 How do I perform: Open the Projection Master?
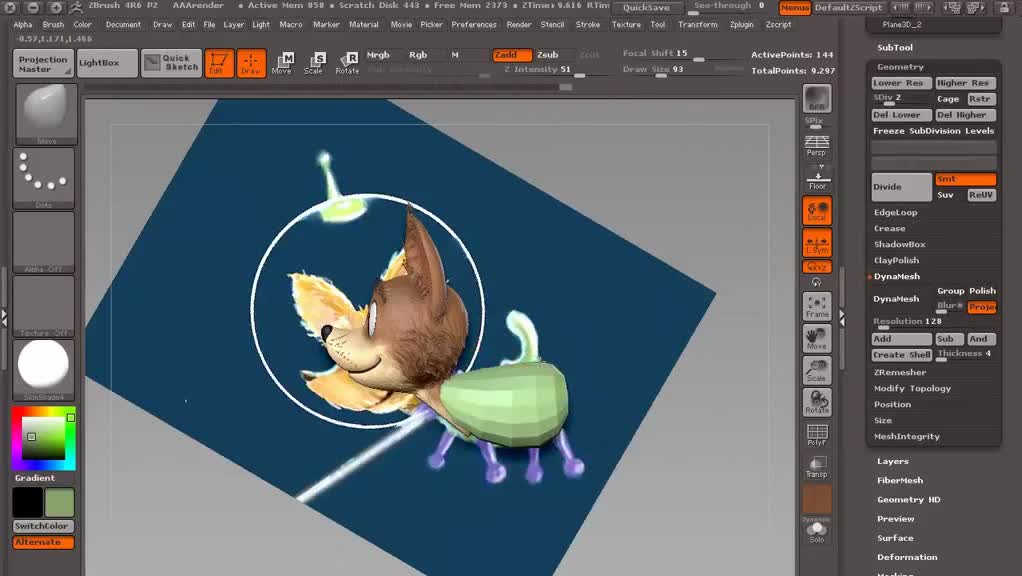43,64
